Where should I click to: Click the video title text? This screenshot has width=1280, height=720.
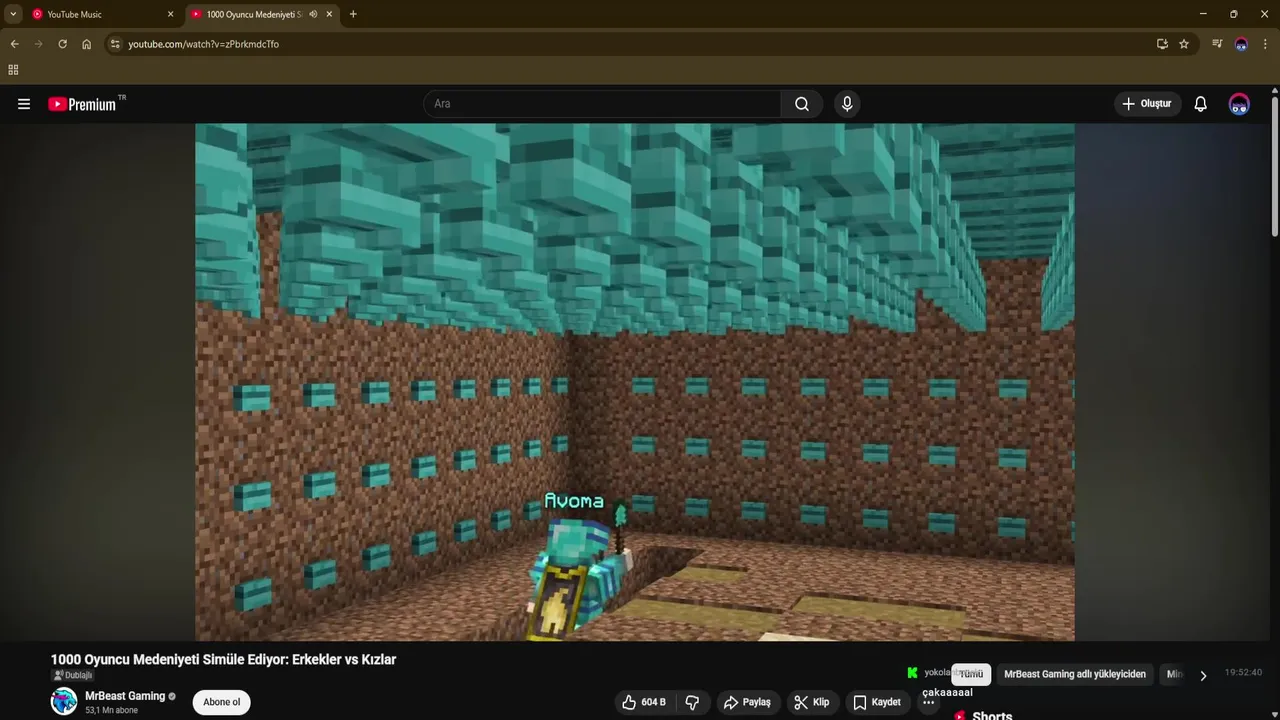coord(224,660)
